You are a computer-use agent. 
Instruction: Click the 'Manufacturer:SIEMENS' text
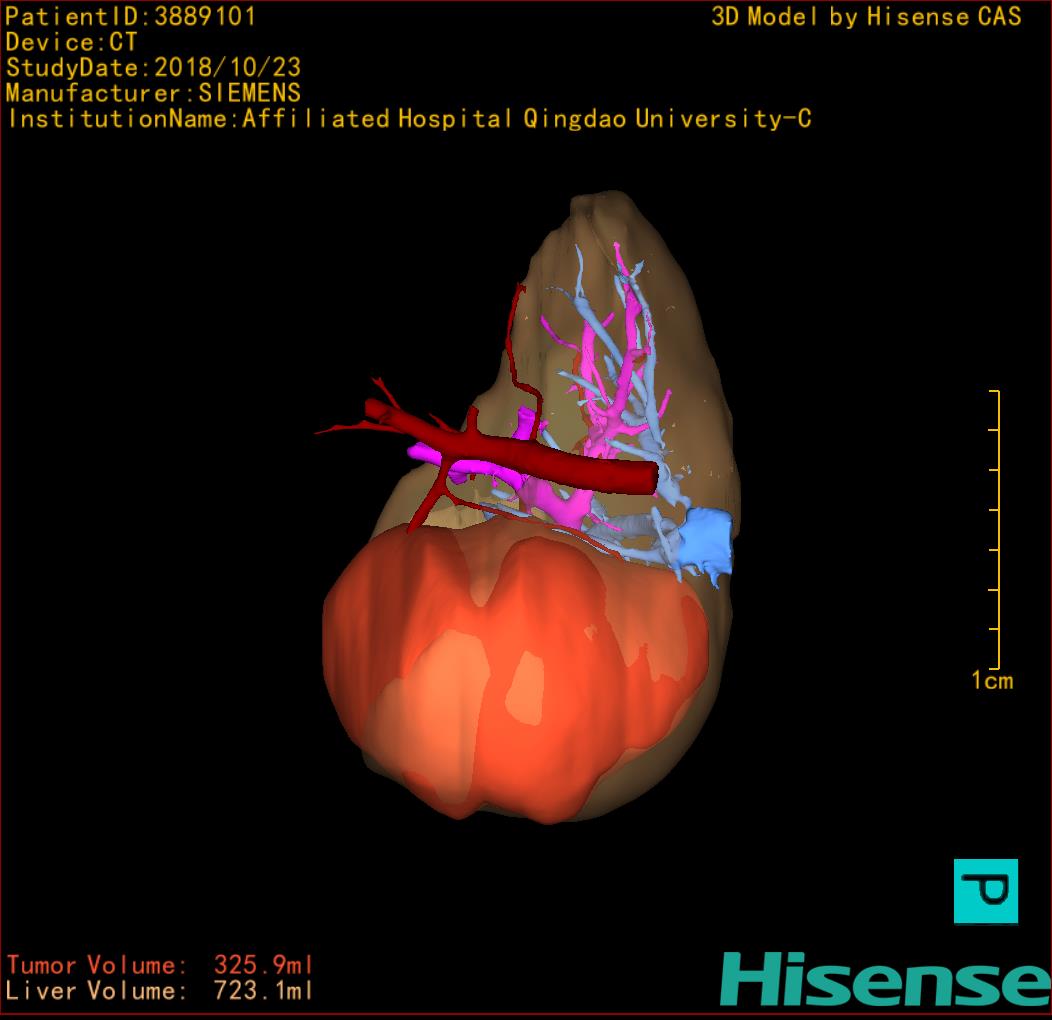tap(153, 93)
